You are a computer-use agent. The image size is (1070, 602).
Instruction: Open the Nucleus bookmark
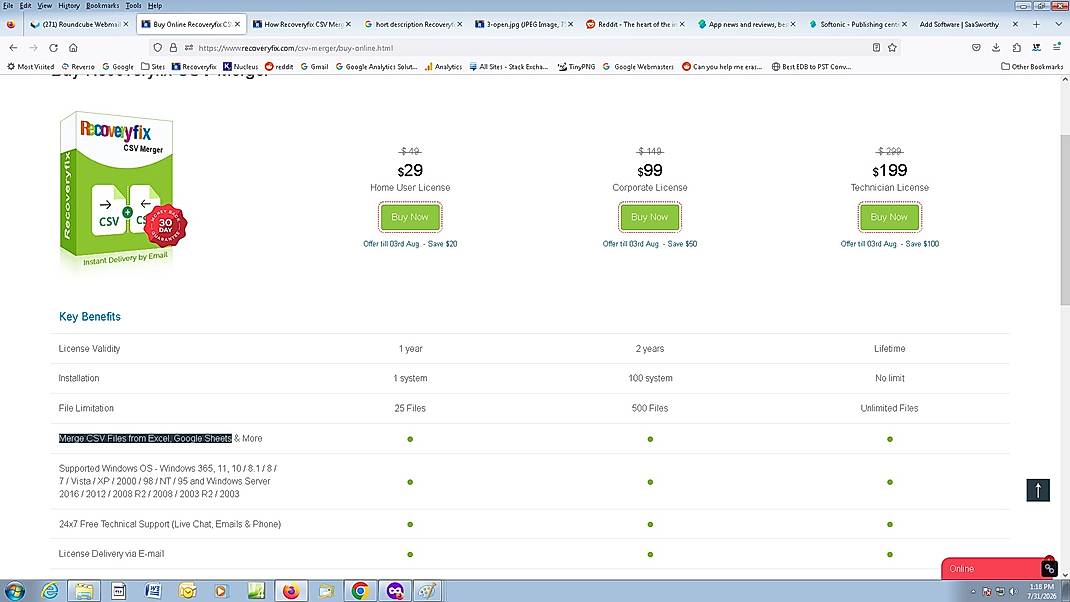click(x=241, y=67)
